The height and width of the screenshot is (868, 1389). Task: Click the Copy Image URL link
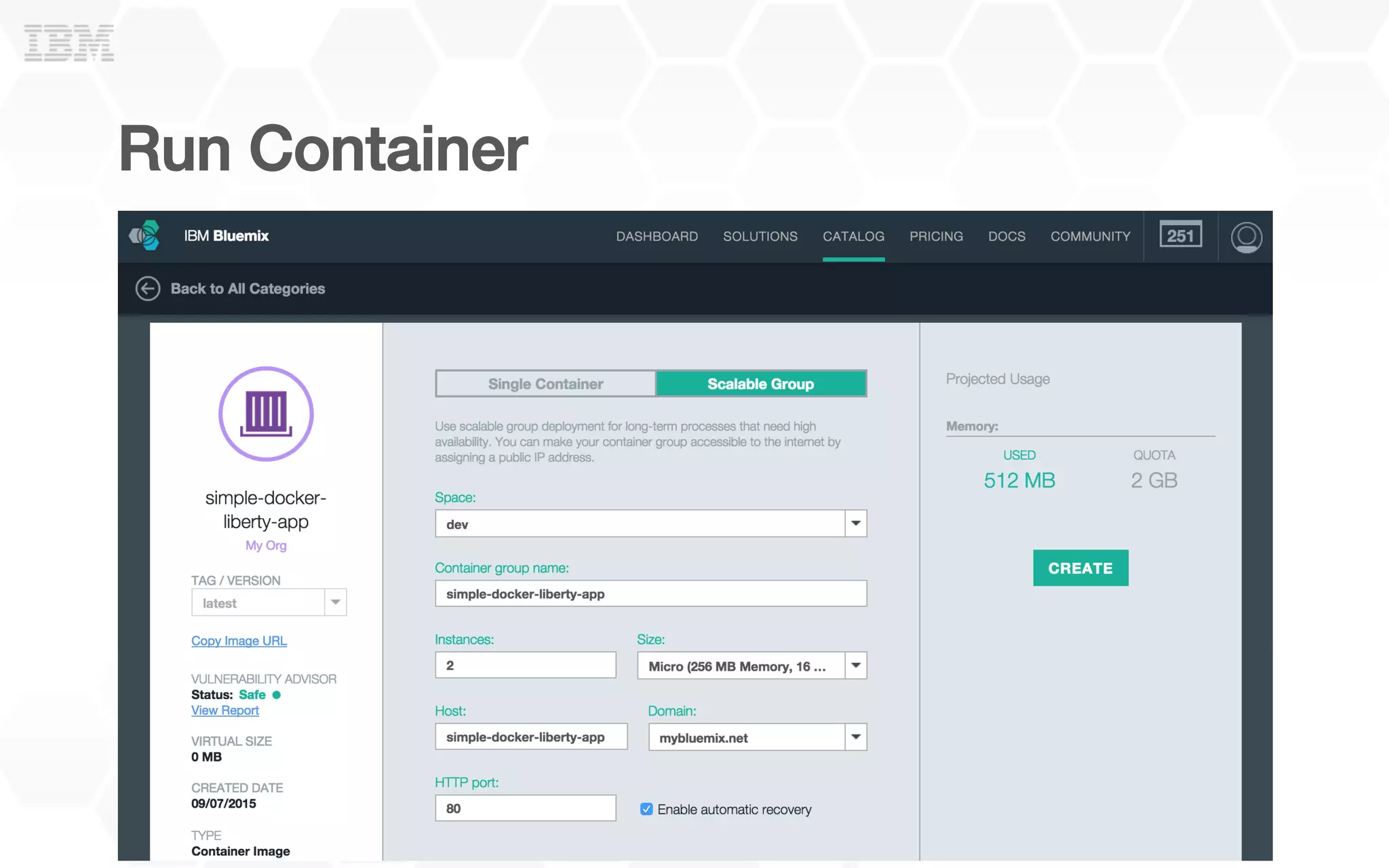(x=239, y=641)
